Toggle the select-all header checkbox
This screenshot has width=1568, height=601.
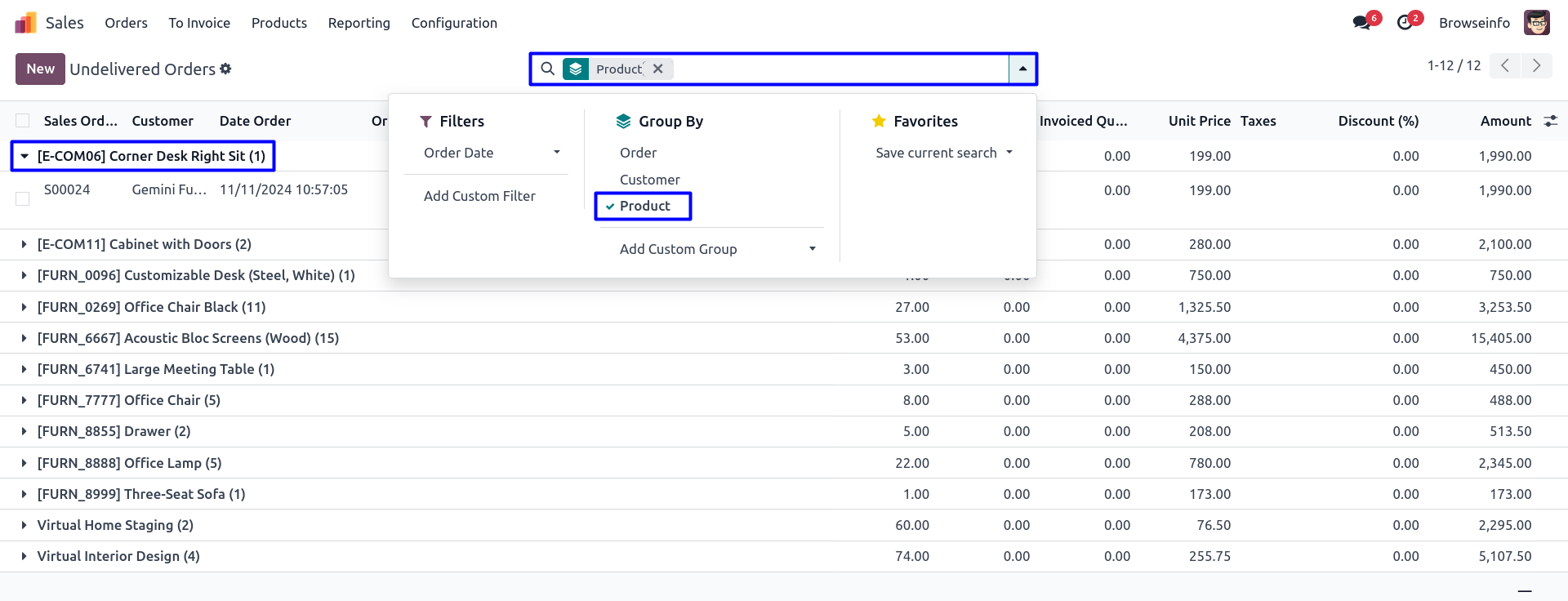[23, 121]
